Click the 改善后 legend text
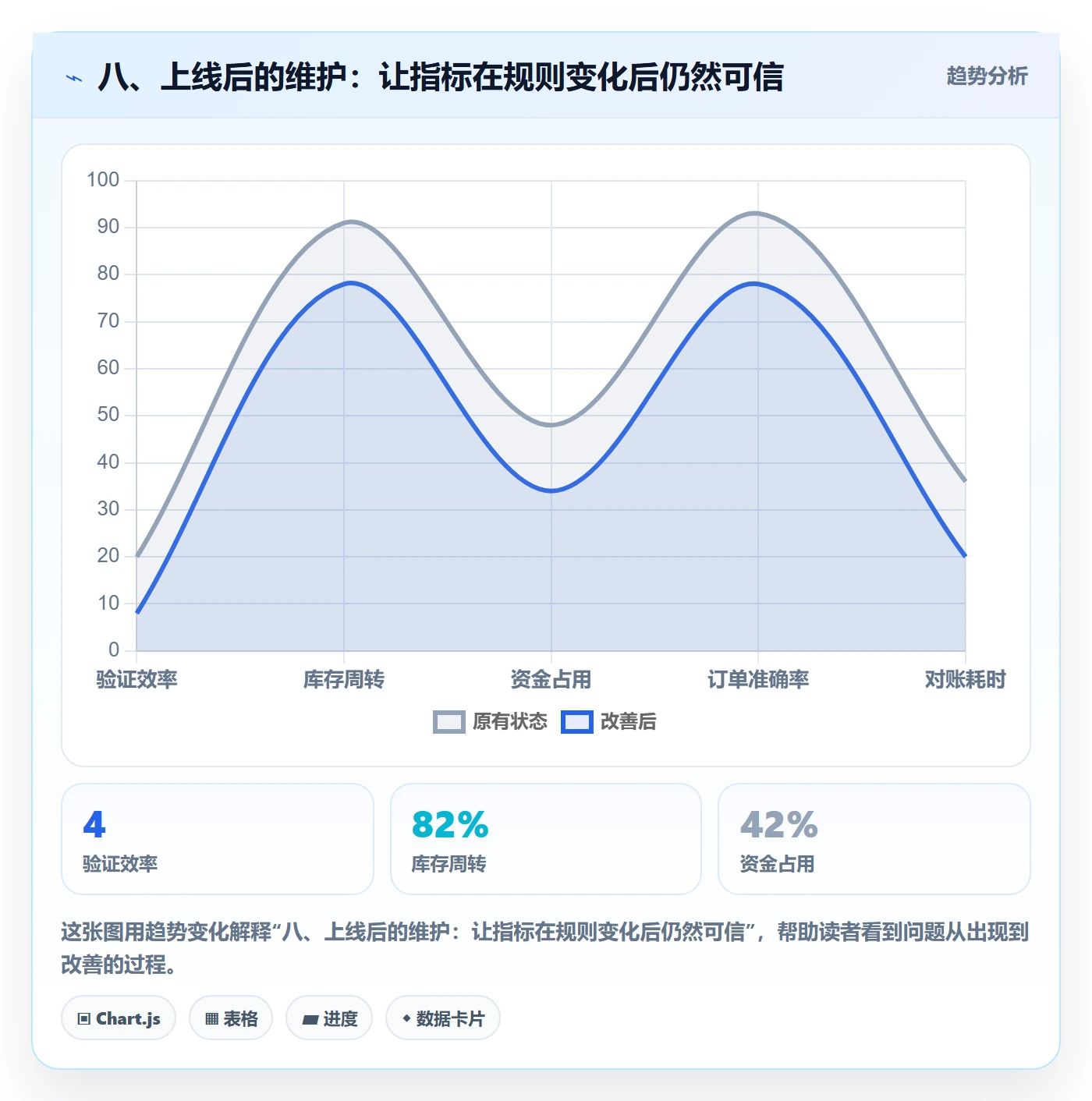1092x1101 pixels. (x=629, y=721)
